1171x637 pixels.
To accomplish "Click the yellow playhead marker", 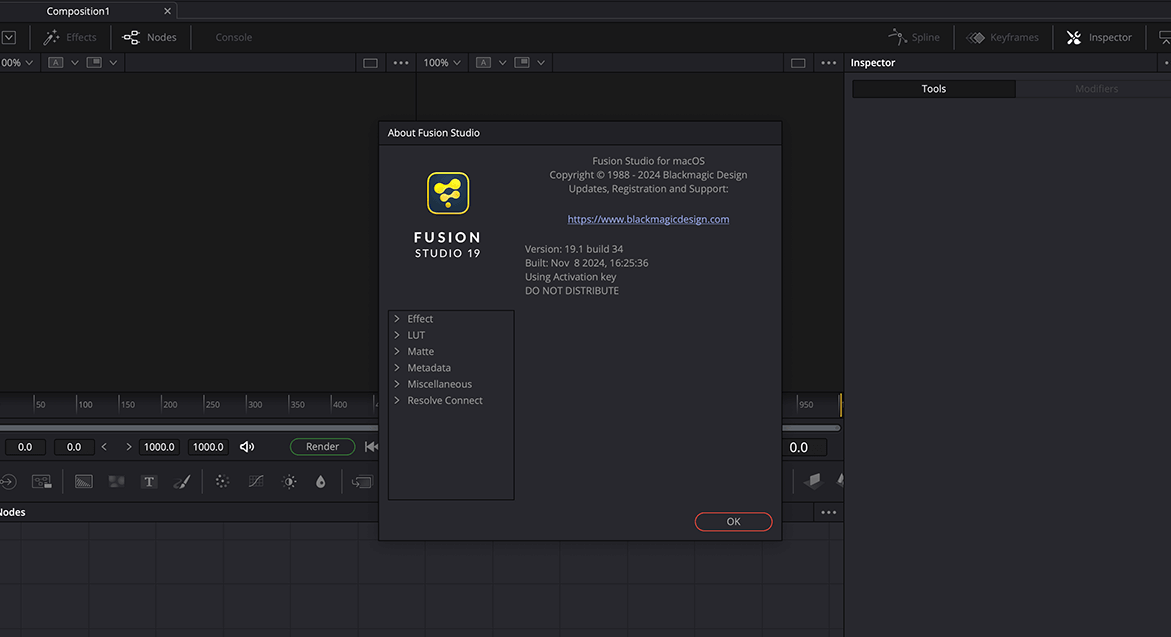I will tap(841, 405).
